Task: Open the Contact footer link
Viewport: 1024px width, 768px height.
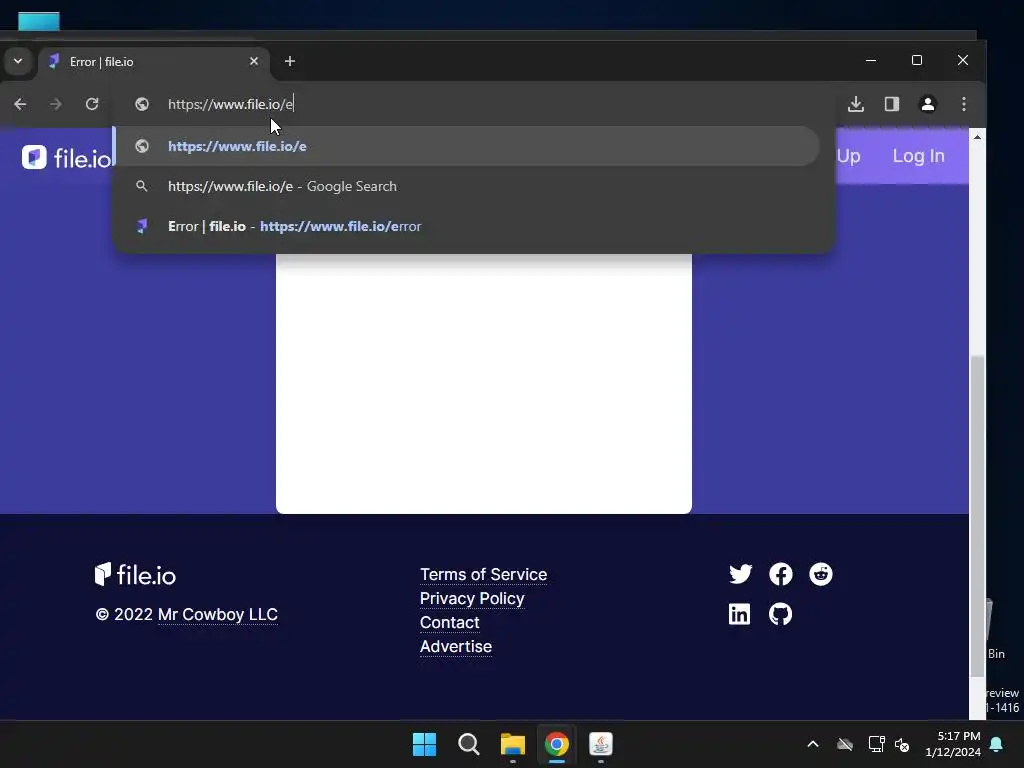Action: pos(449,623)
